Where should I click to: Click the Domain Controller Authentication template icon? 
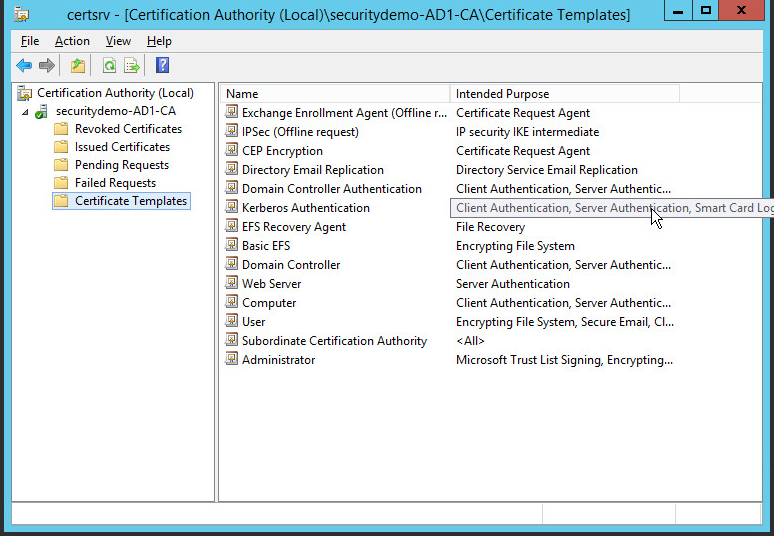232,188
